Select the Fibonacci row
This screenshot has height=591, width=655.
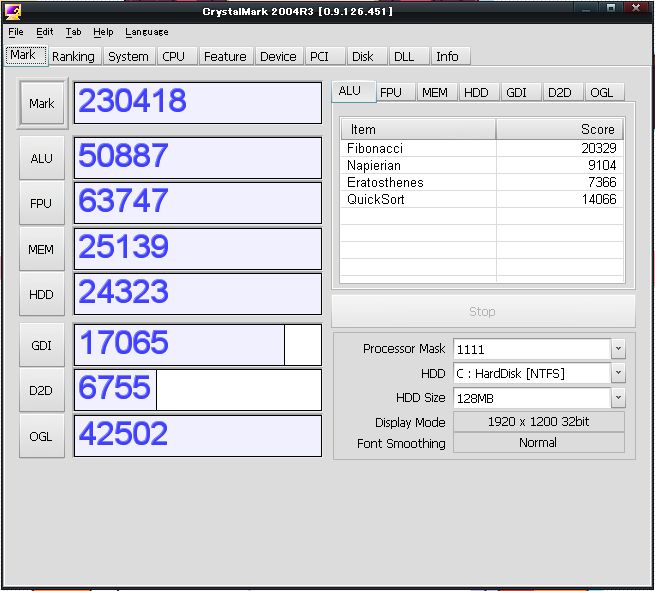point(482,148)
